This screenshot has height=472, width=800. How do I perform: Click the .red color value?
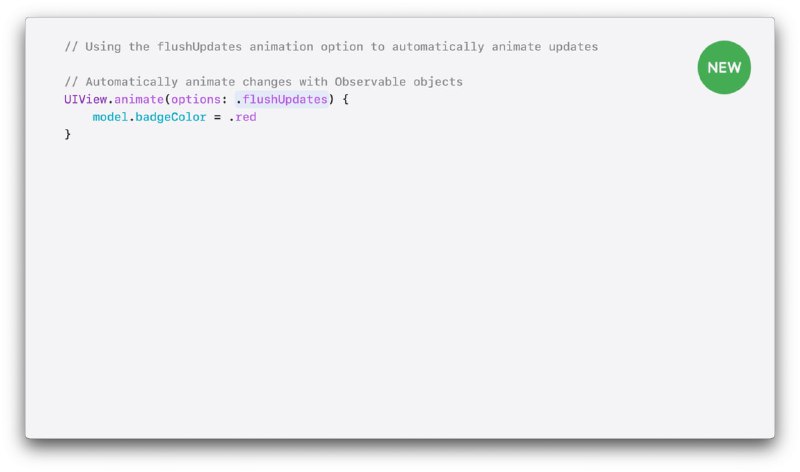(x=243, y=117)
